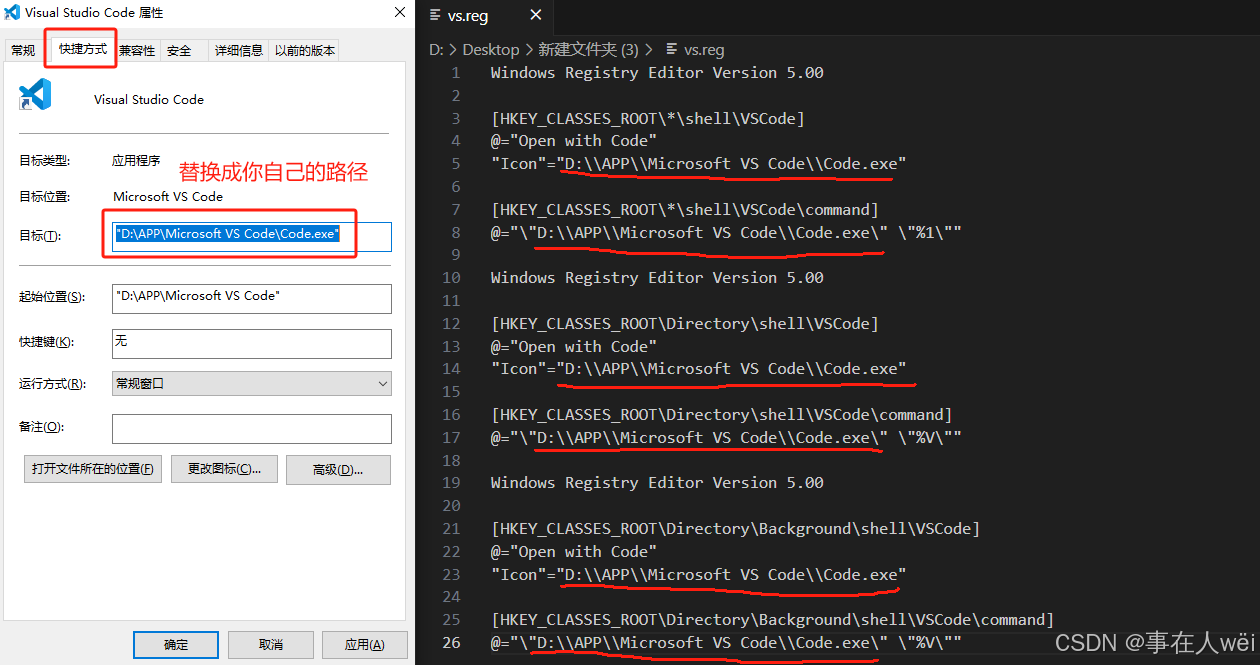Click the 取消 button
Viewport: 1260px width, 665px height.
coord(270,645)
